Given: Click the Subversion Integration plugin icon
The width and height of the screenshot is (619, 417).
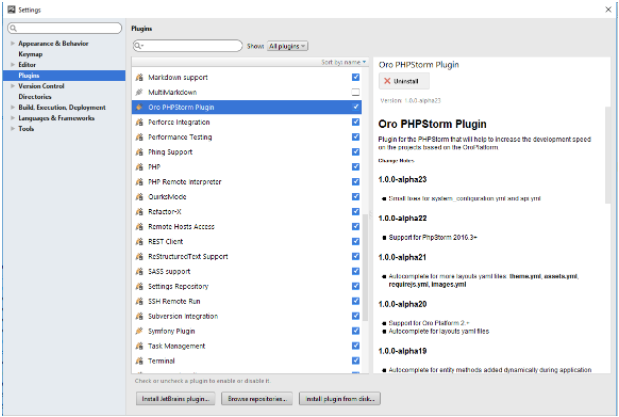Looking at the screenshot, I should (x=139, y=316).
